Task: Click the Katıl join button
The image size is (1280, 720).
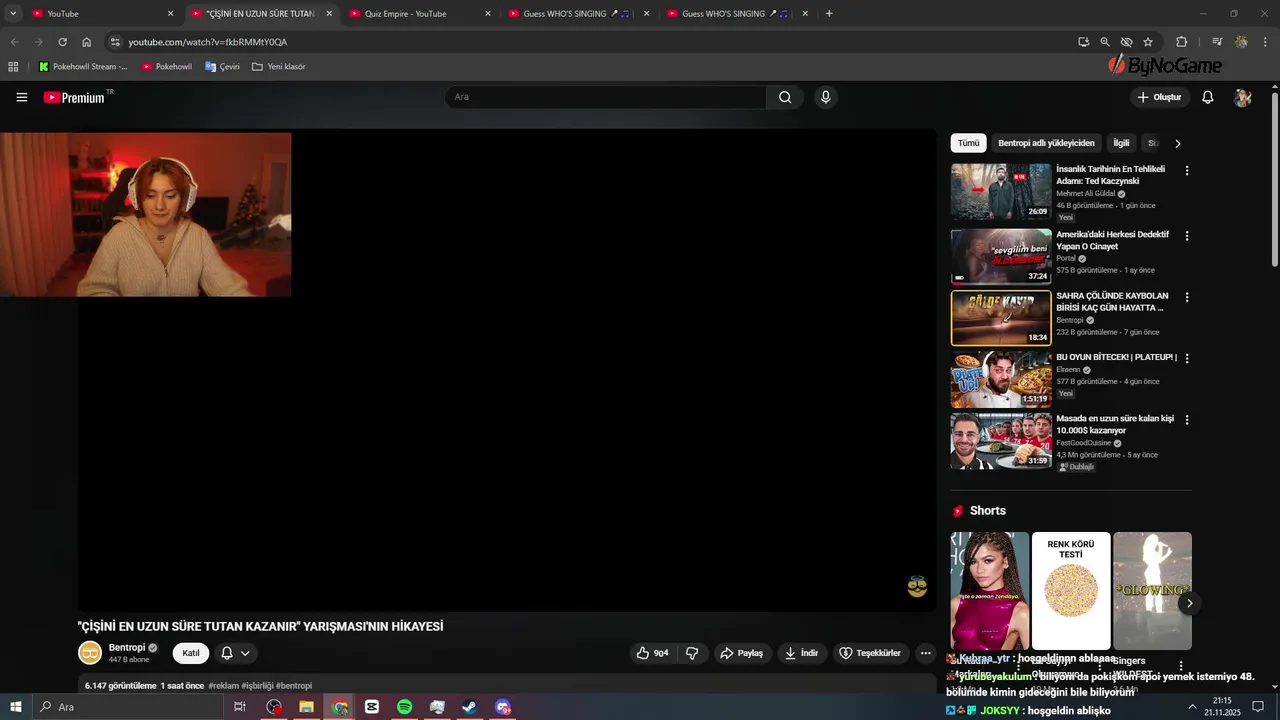Action: click(x=190, y=653)
